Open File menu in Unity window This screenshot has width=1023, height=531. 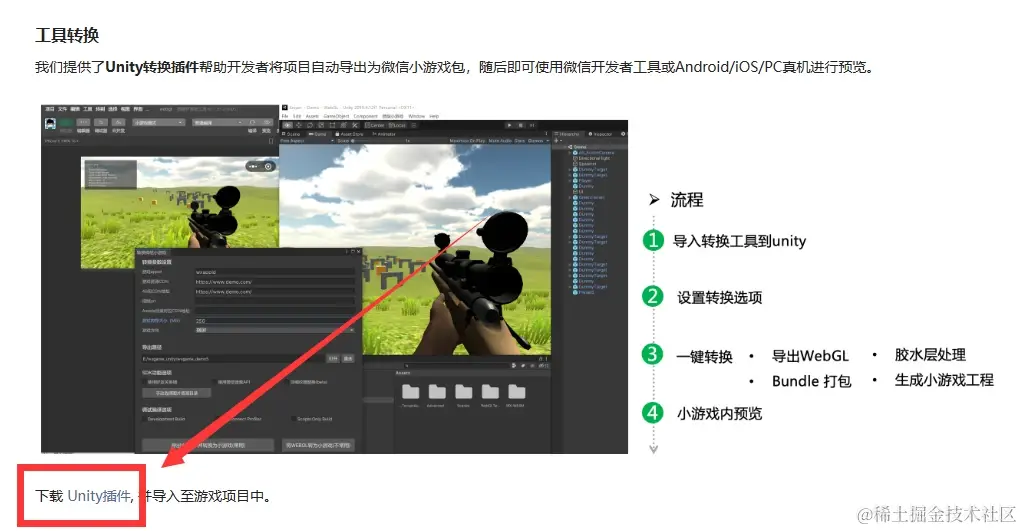pyautogui.click(x=285, y=116)
